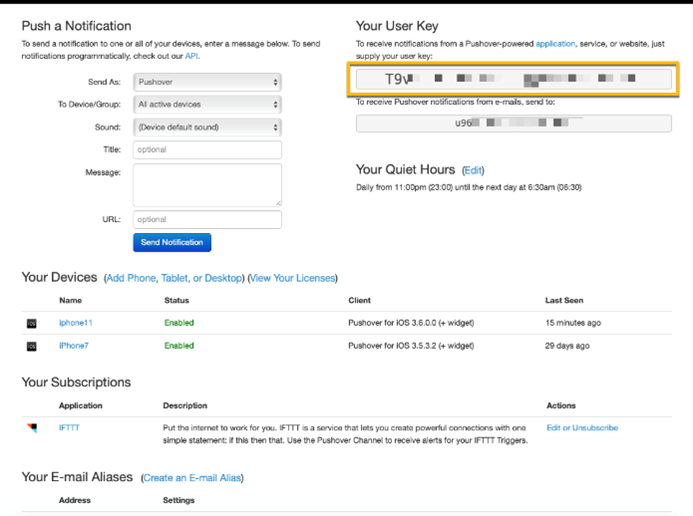
Task: Open the Send As dropdown
Action: 207,82
